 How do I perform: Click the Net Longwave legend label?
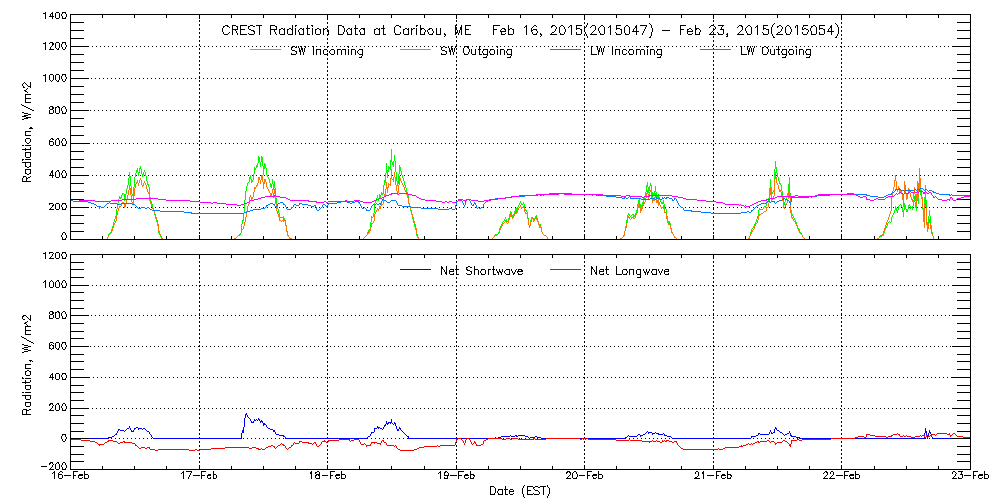pos(634,271)
